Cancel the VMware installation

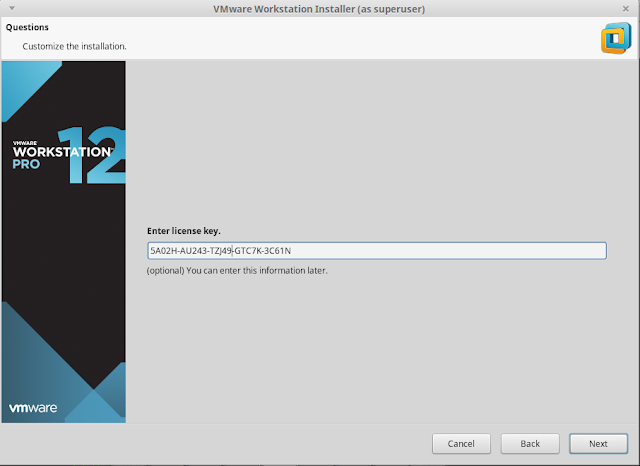[461, 444]
